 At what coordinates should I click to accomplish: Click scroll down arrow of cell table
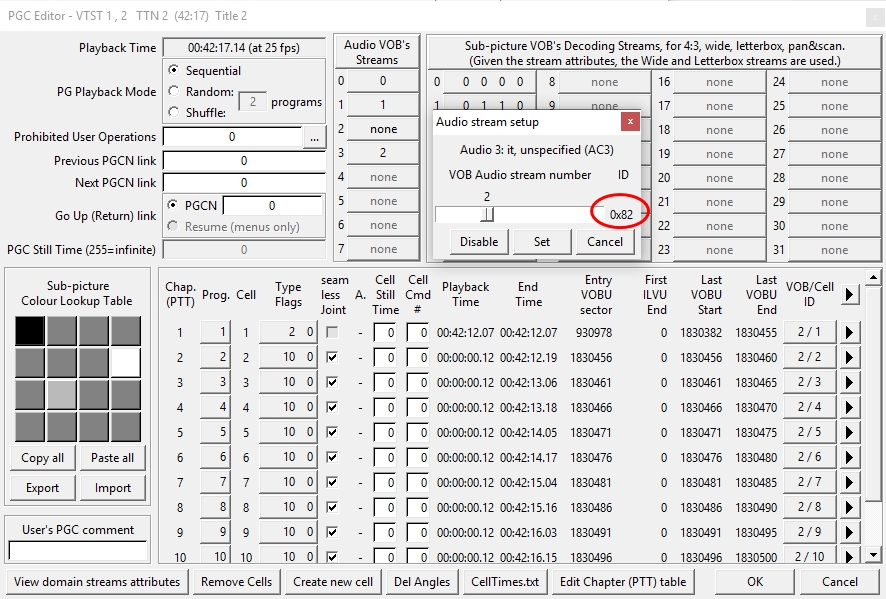tap(874, 555)
